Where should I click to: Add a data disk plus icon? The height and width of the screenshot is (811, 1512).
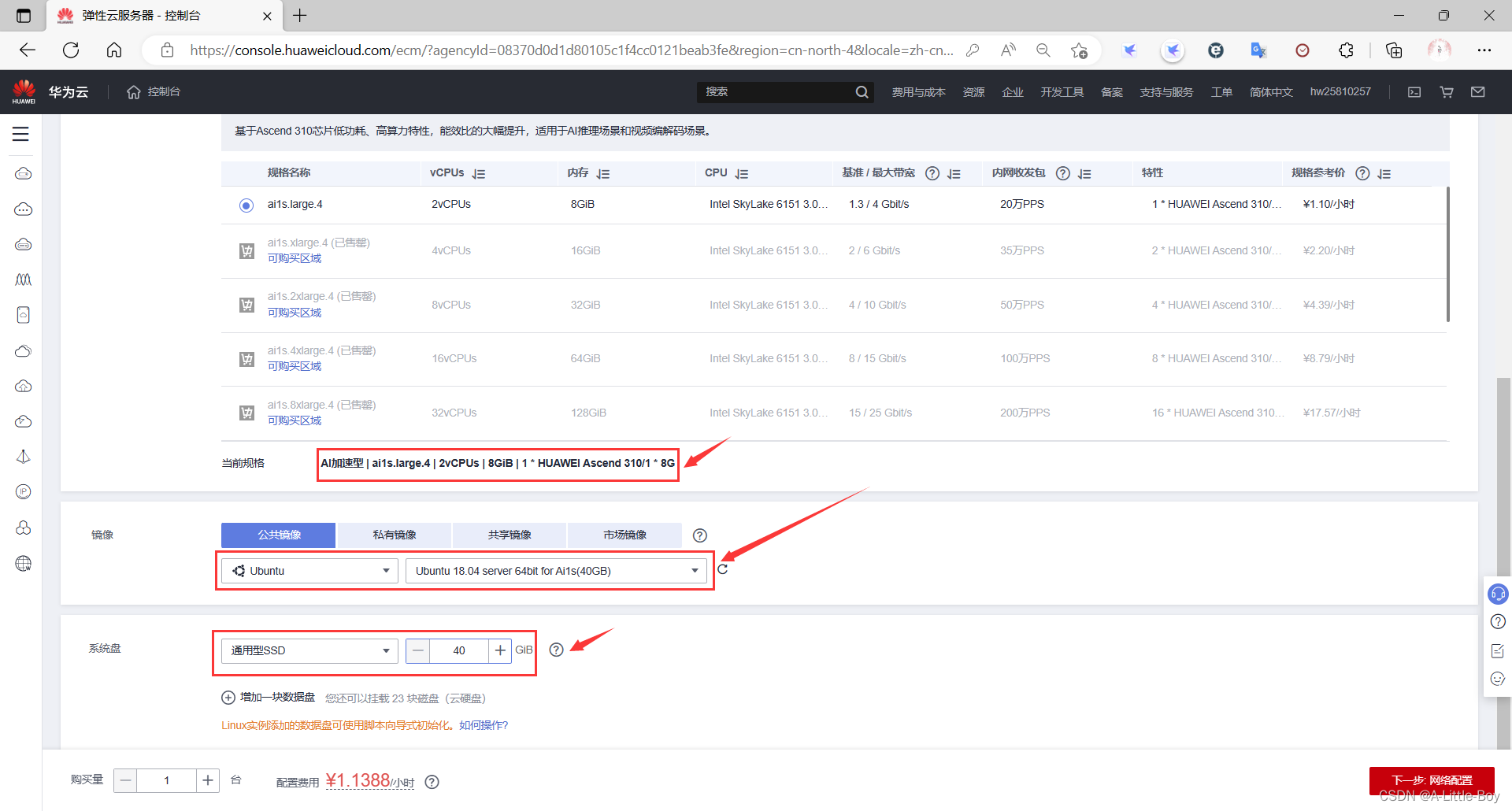(228, 698)
